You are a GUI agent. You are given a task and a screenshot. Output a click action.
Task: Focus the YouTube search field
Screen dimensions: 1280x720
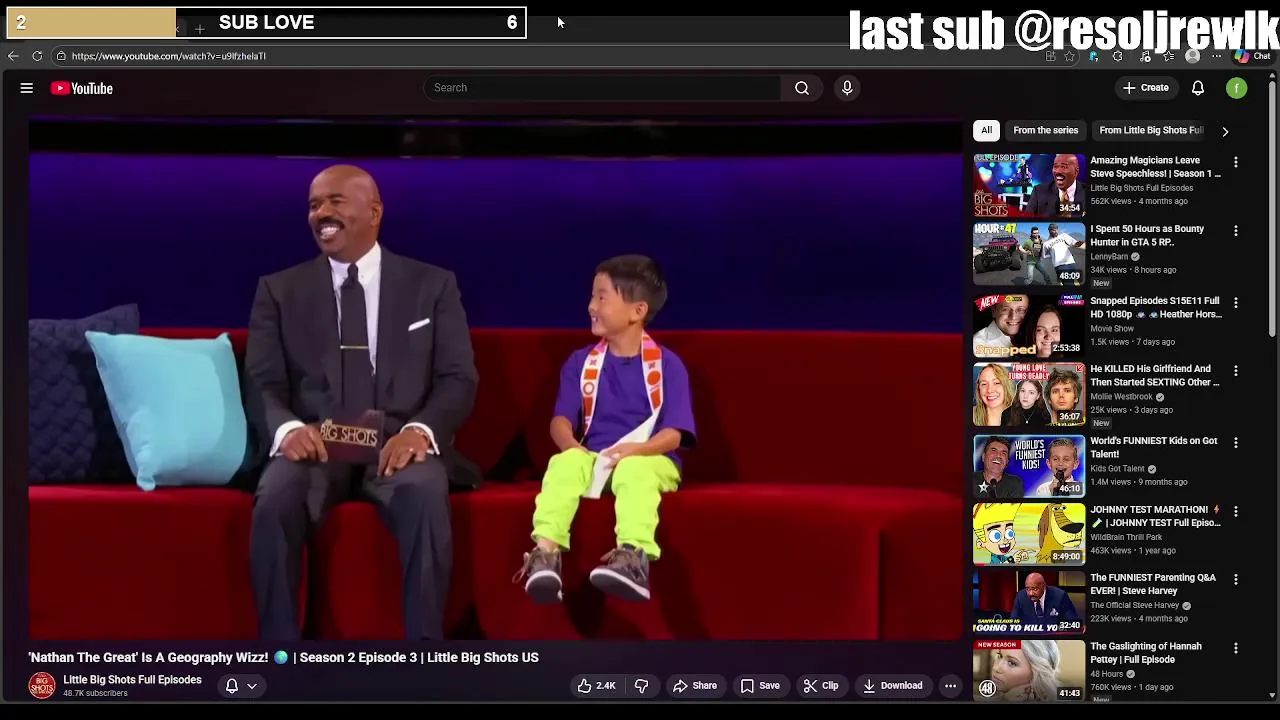(603, 88)
